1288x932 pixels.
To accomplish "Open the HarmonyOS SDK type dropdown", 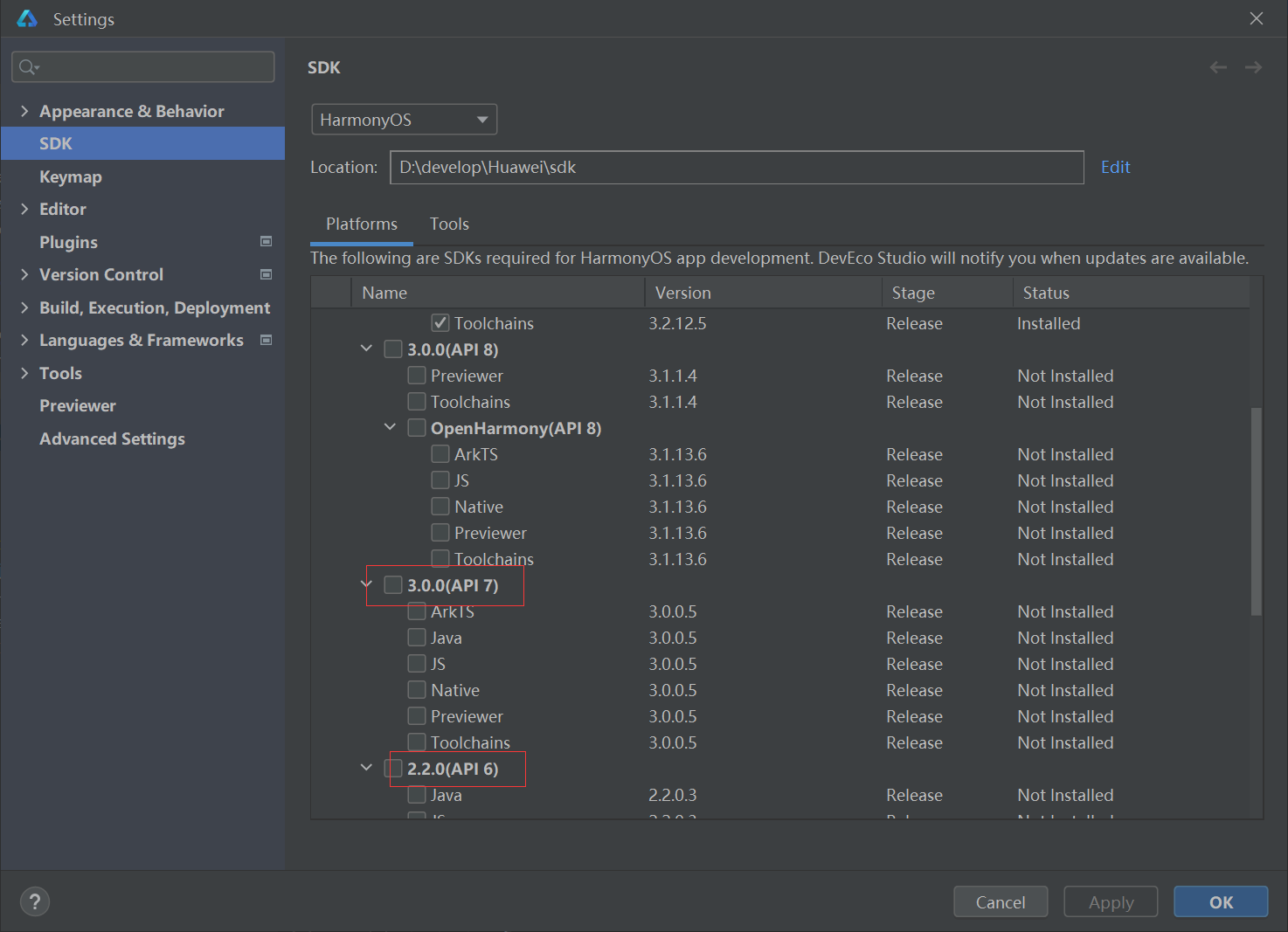I will (404, 120).
